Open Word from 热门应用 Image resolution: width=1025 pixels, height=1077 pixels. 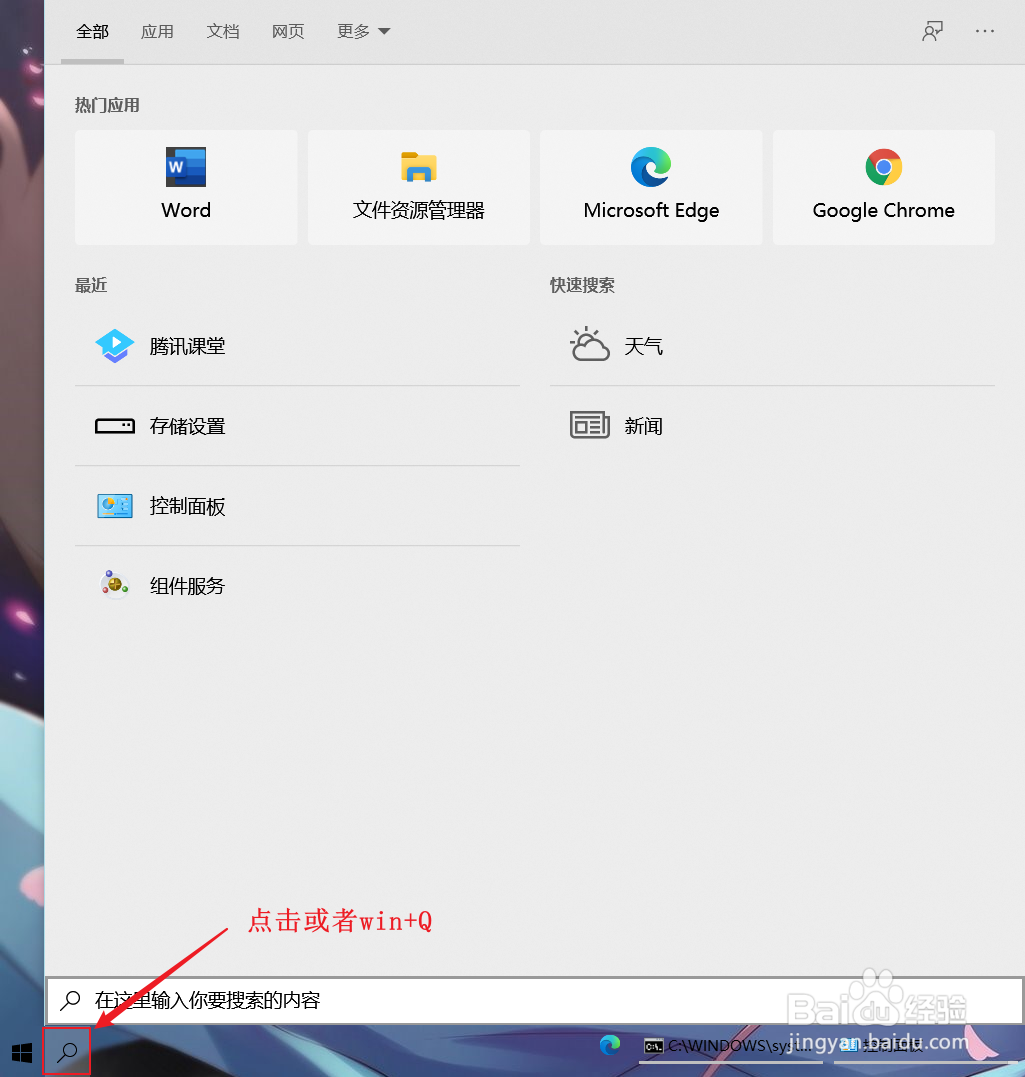pos(185,187)
